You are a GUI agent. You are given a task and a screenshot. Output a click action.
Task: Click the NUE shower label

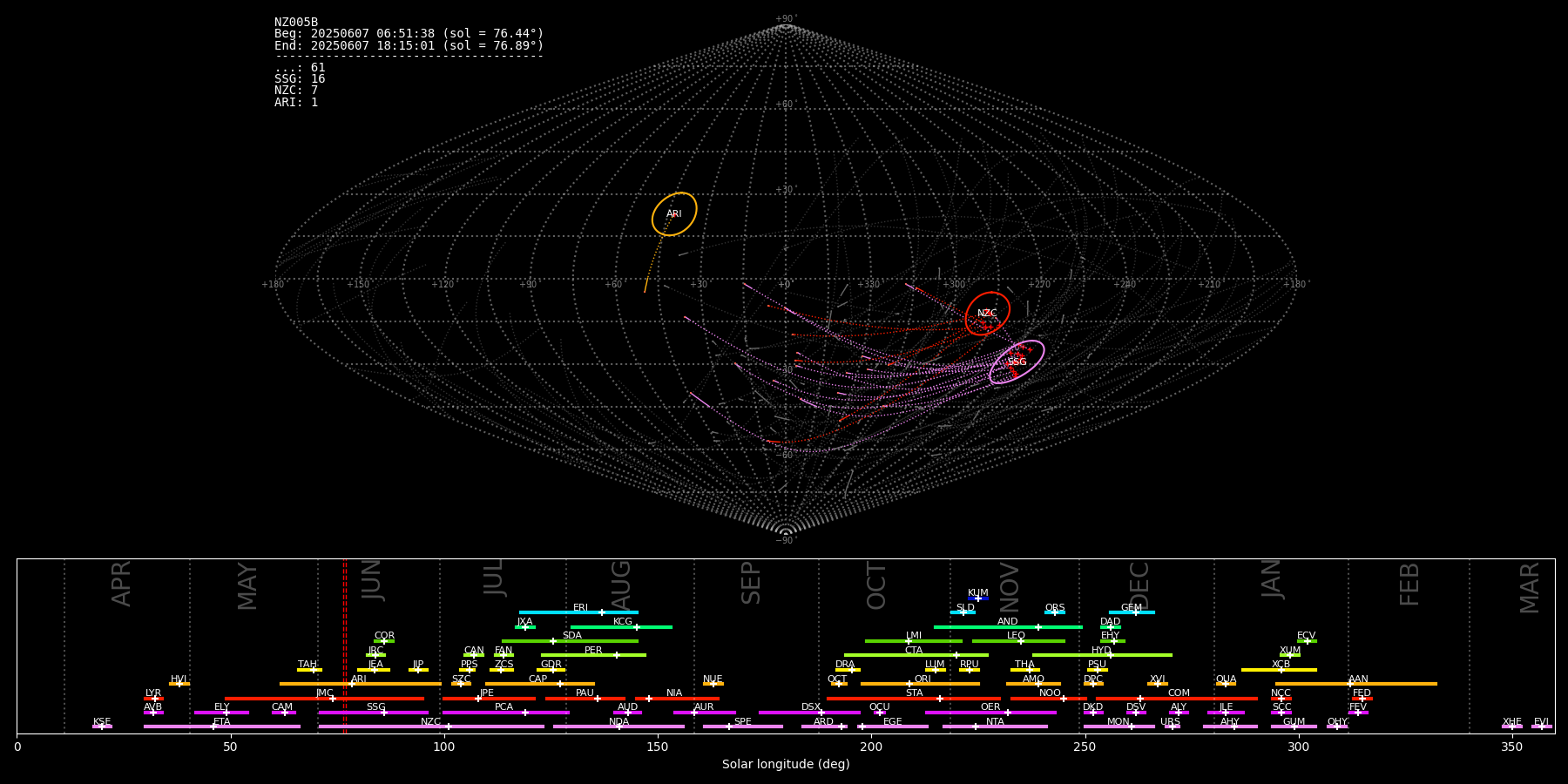click(x=713, y=679)
